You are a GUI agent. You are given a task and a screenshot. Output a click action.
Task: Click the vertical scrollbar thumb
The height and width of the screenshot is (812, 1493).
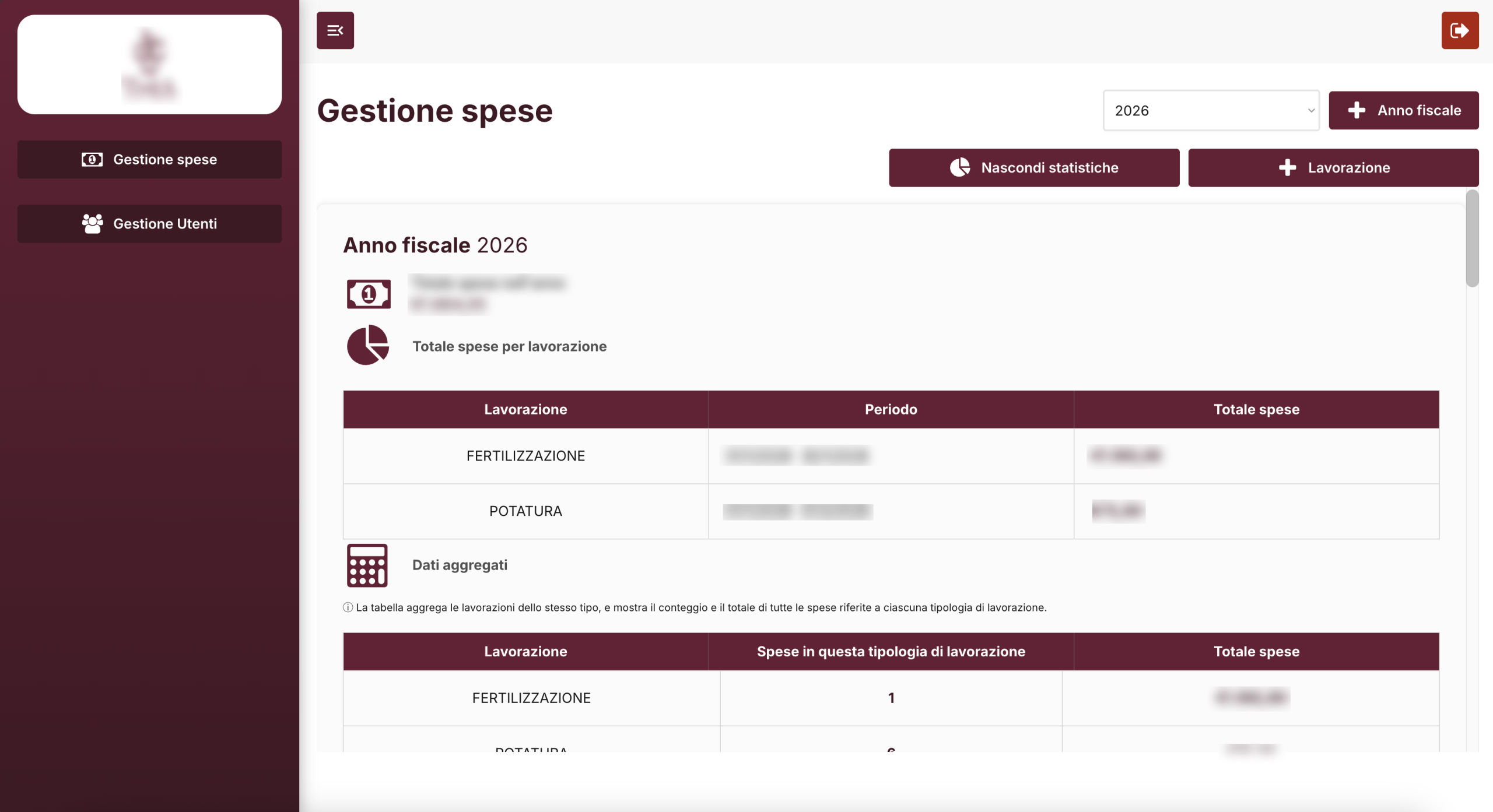[x=1472, y=239]
